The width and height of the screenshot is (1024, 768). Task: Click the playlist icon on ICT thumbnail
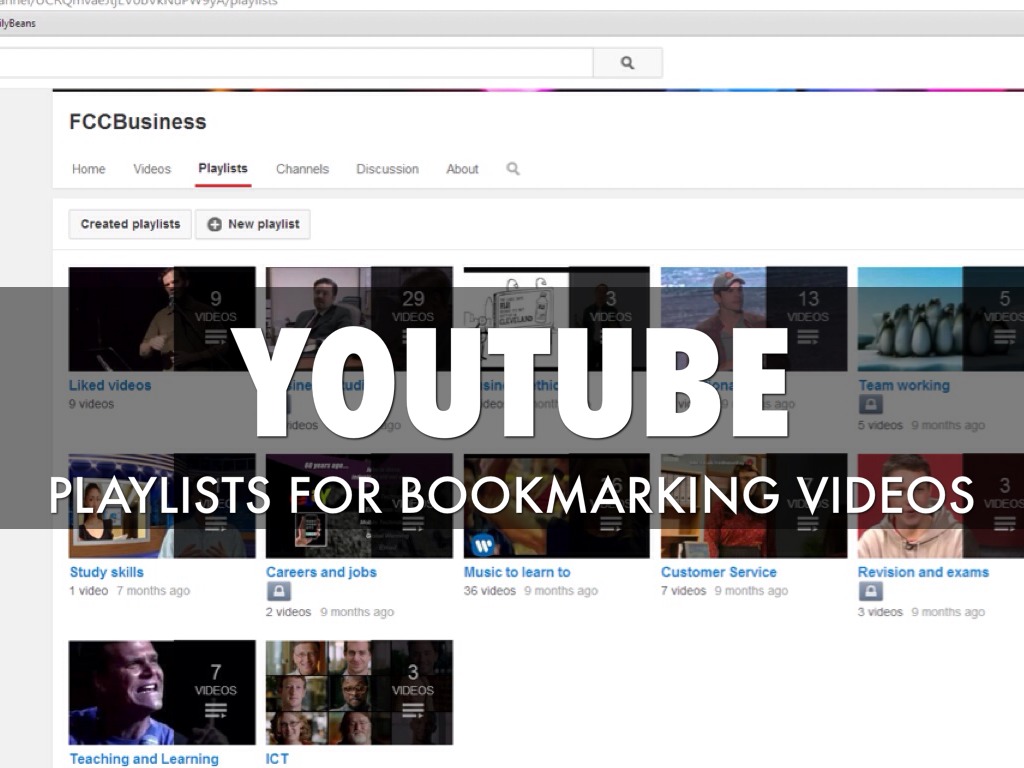412,711
